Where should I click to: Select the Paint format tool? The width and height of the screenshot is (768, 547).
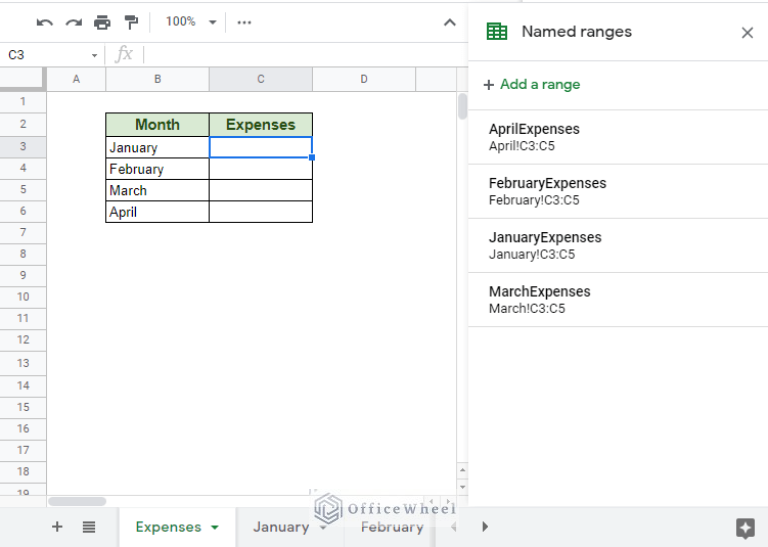tap(131, 22)
